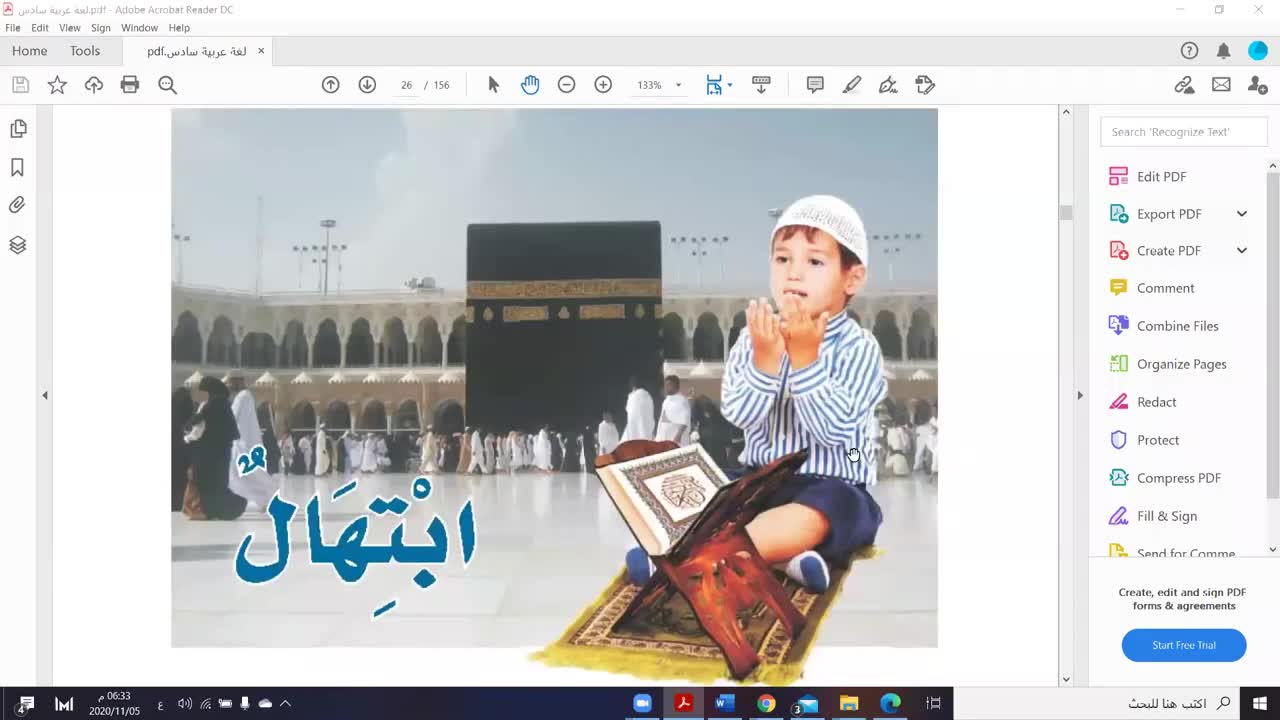Activate the Selection arrow tool
This screenshot has width=1280, height=720.
(x=493, y=85)
